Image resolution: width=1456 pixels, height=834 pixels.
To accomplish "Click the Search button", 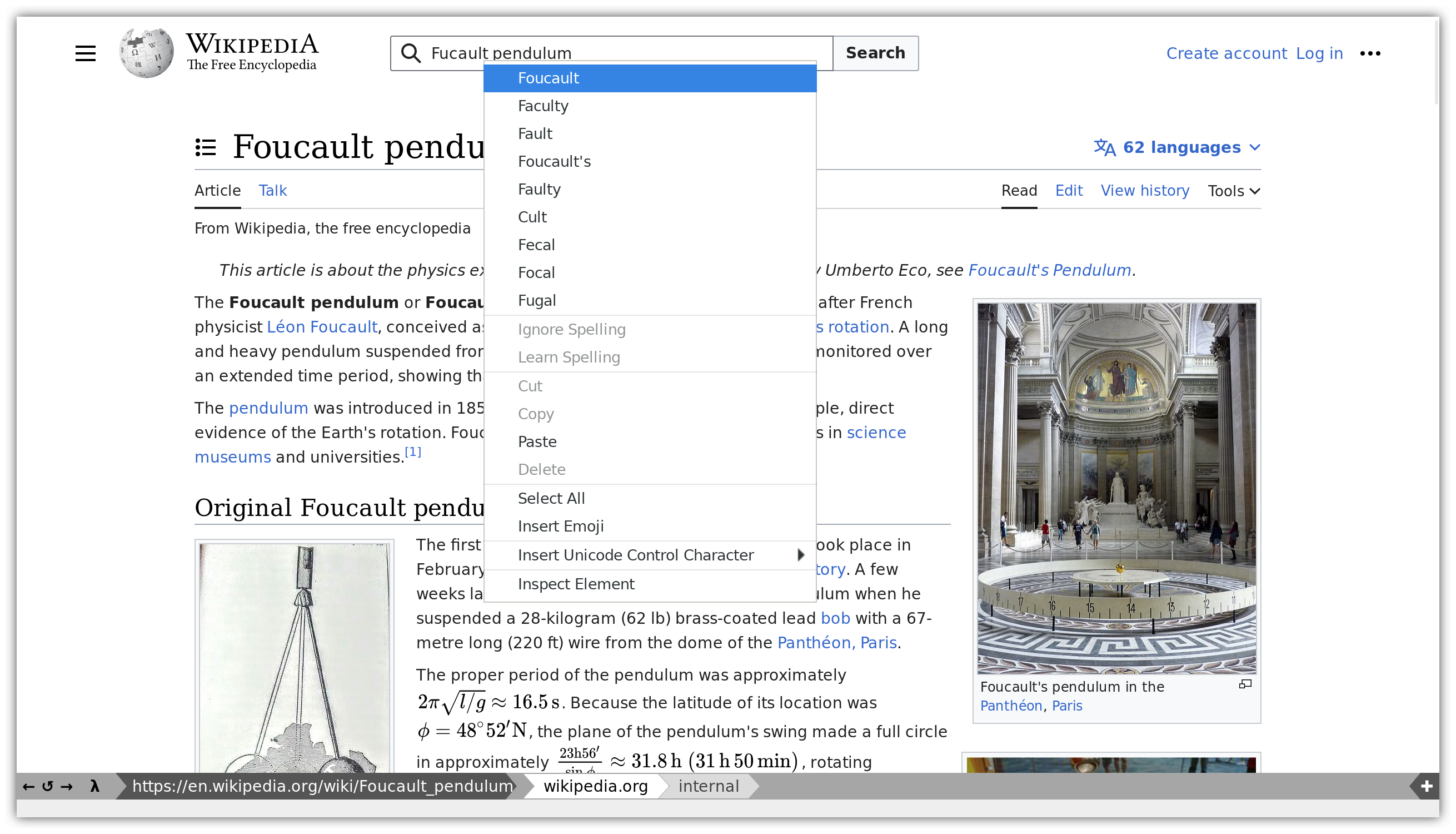I will tap(875, 53).
